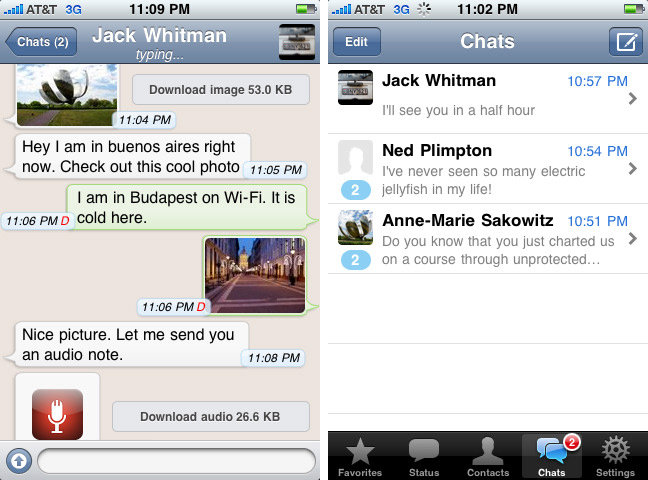The width and height of the screenshot is (648, 480).
Task: Tap the 11:08 PM message timestamp
Action: click(x=274, y=358)
